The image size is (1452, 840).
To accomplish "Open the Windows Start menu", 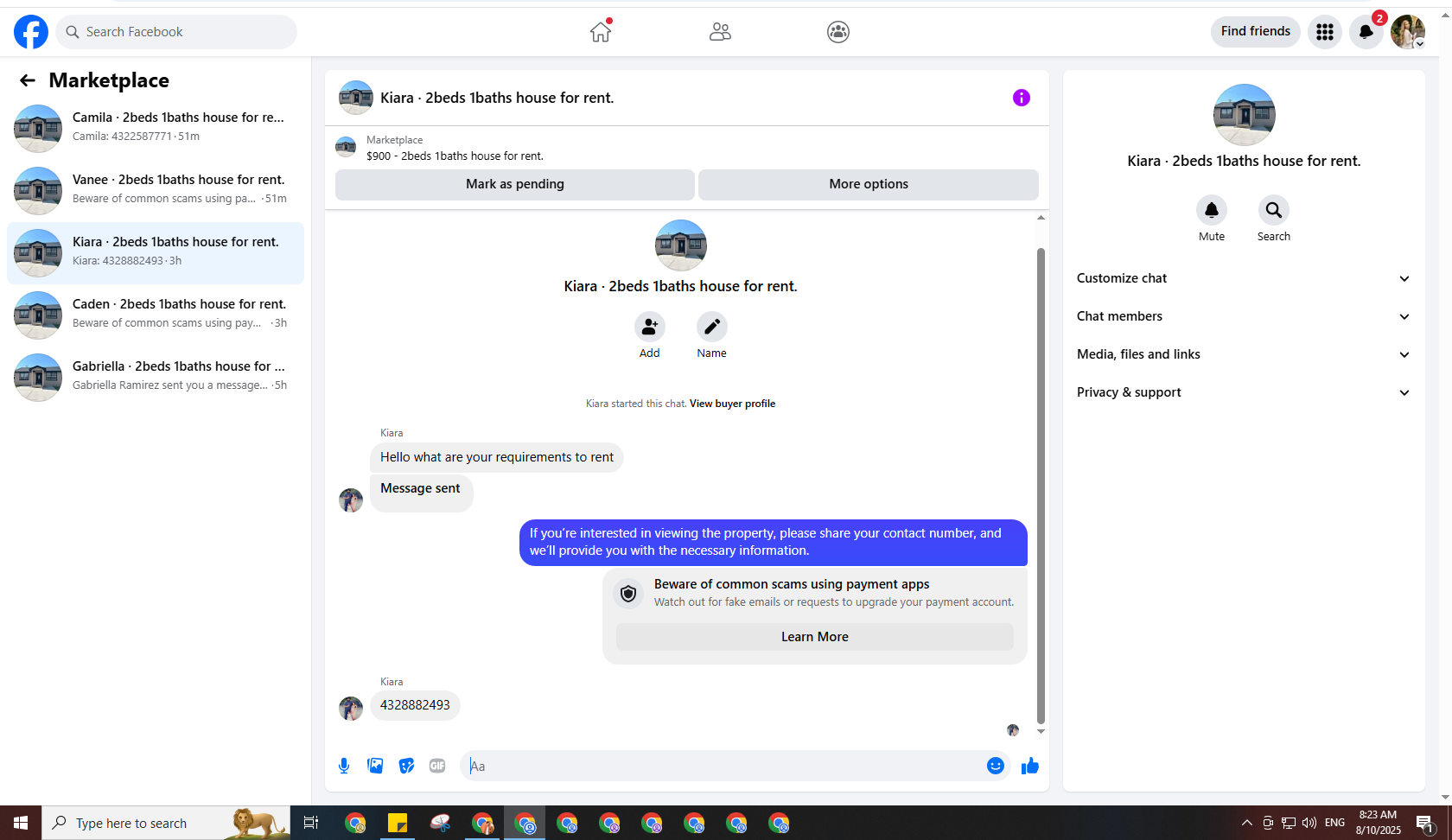I will pos(21,823).
